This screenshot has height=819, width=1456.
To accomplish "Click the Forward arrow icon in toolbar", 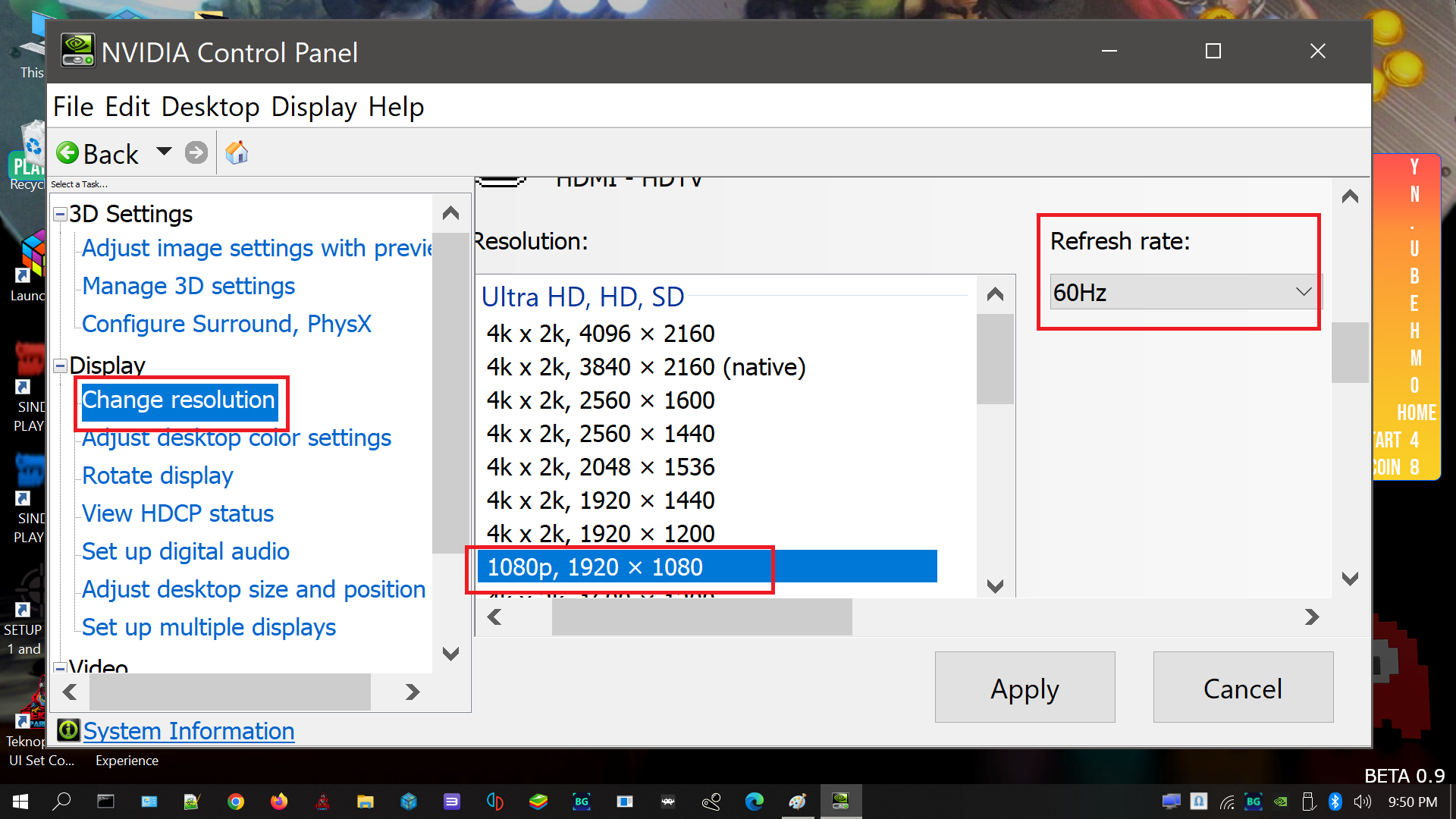I will coord(196,153).
